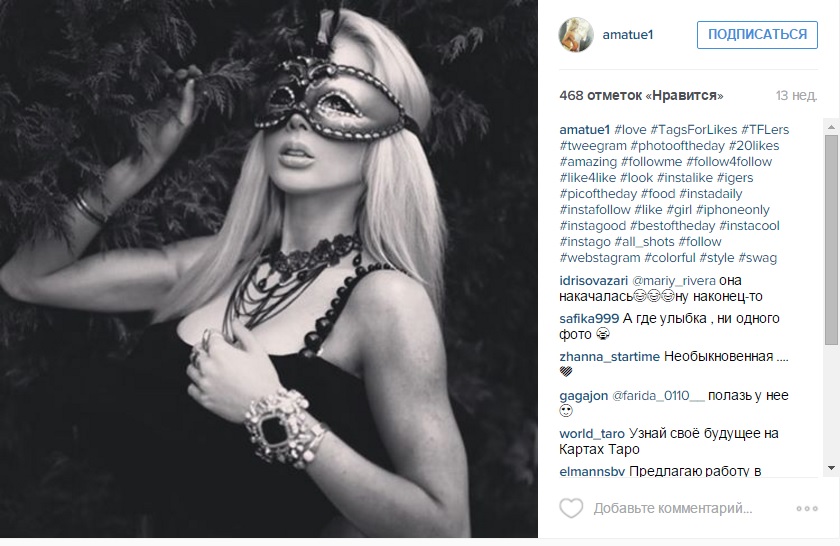Open the #TagsForLikes hashtag link

pyautogui.click(x=694, y=130)
